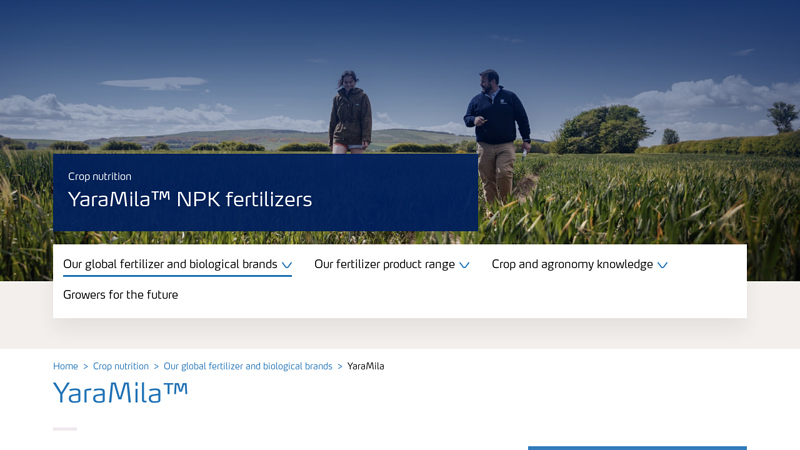
Task: Open "Our fertilizer product range" menu label
Action: pos(384,265)
